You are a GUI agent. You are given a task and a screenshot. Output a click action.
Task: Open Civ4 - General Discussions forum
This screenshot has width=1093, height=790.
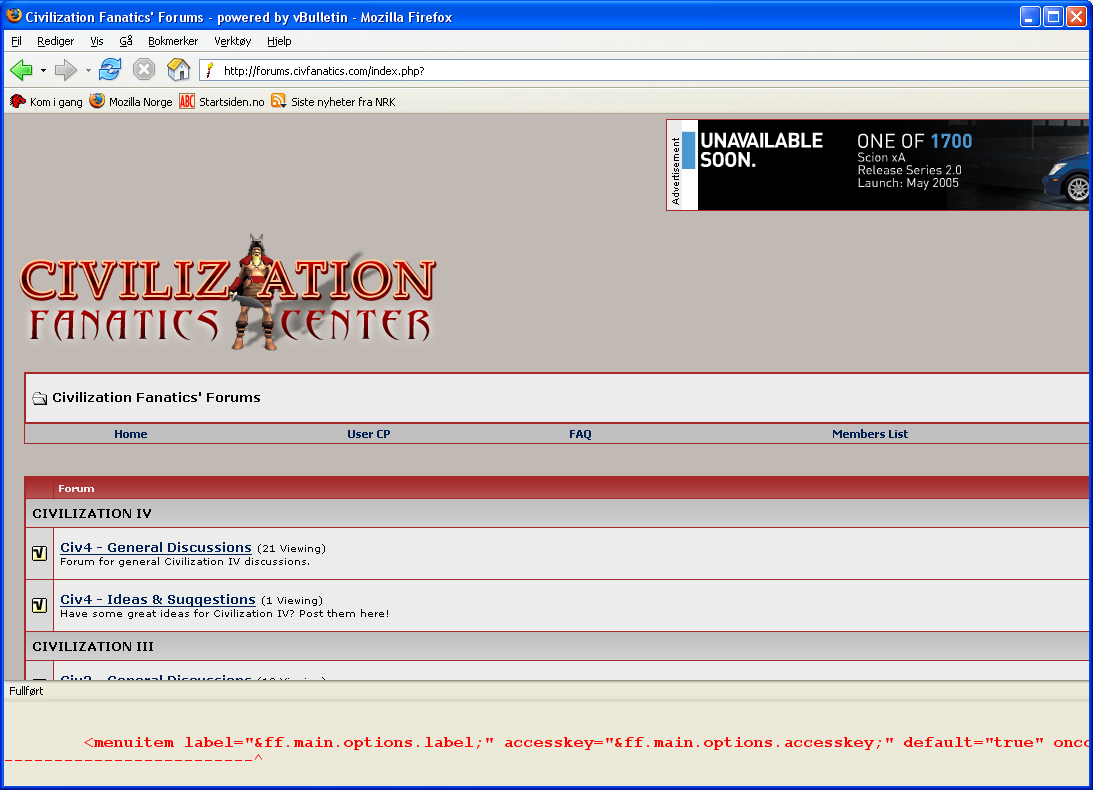click(x=155, y=547)
